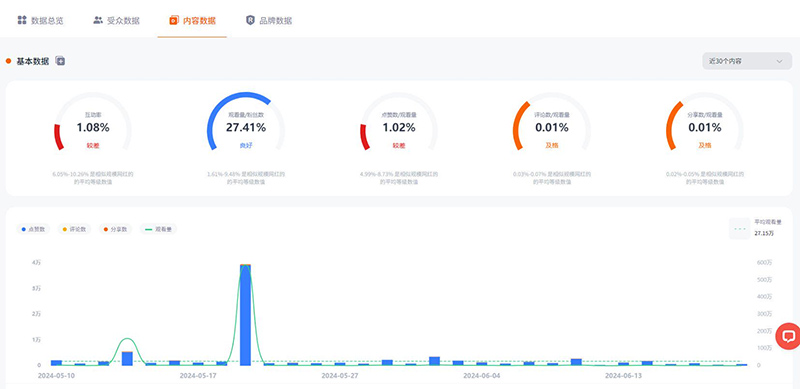The image size is (800, 389).
Task: Toggle the 点赞数 legend series
Action: point(34,229)
